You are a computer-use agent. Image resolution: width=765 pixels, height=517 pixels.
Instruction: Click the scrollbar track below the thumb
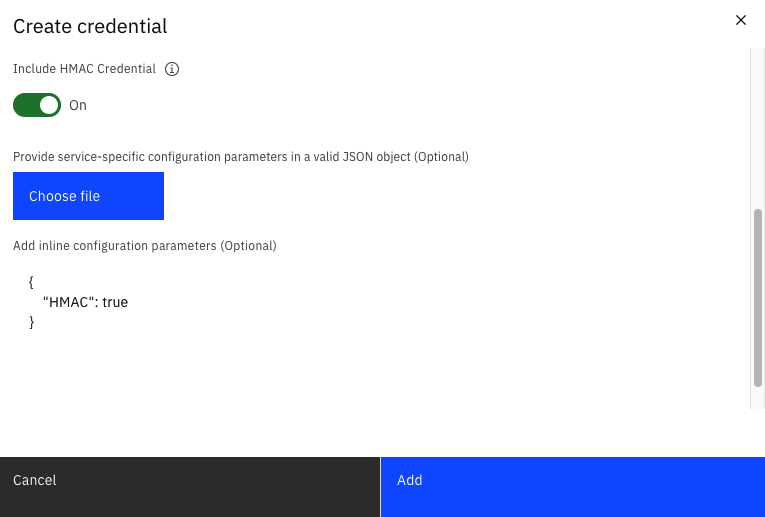tap(758, 398)
